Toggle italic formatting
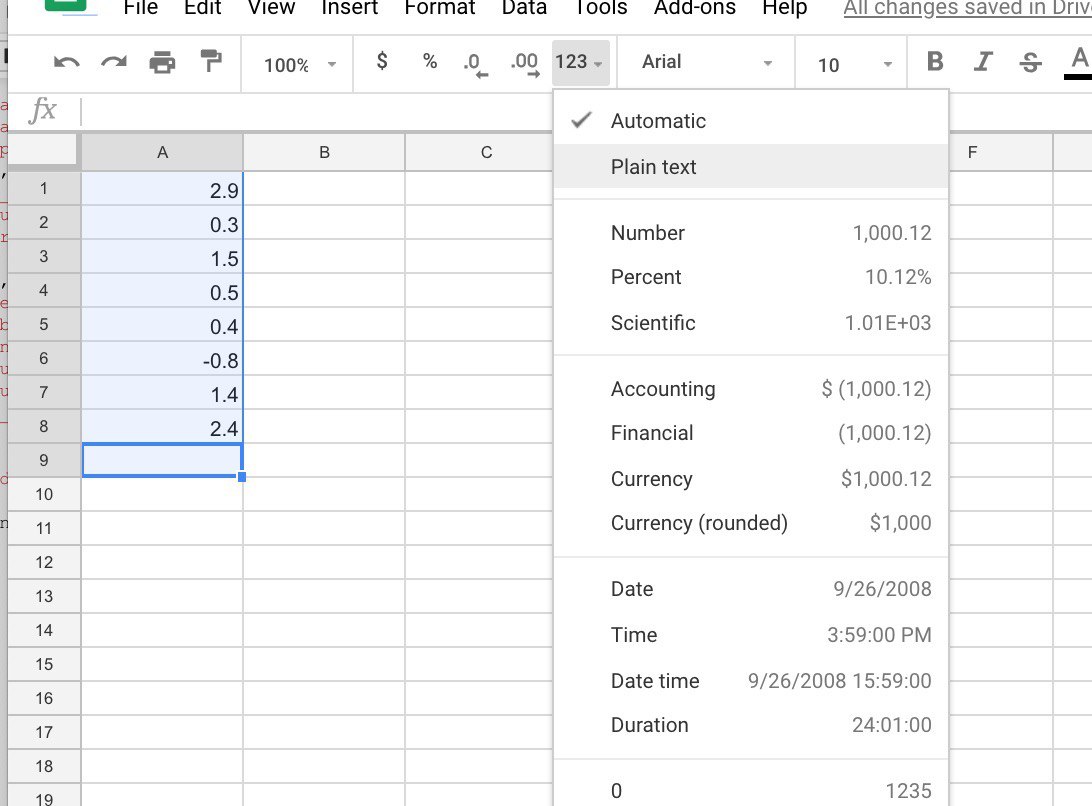1092x806 pixels. coord(983,62)
